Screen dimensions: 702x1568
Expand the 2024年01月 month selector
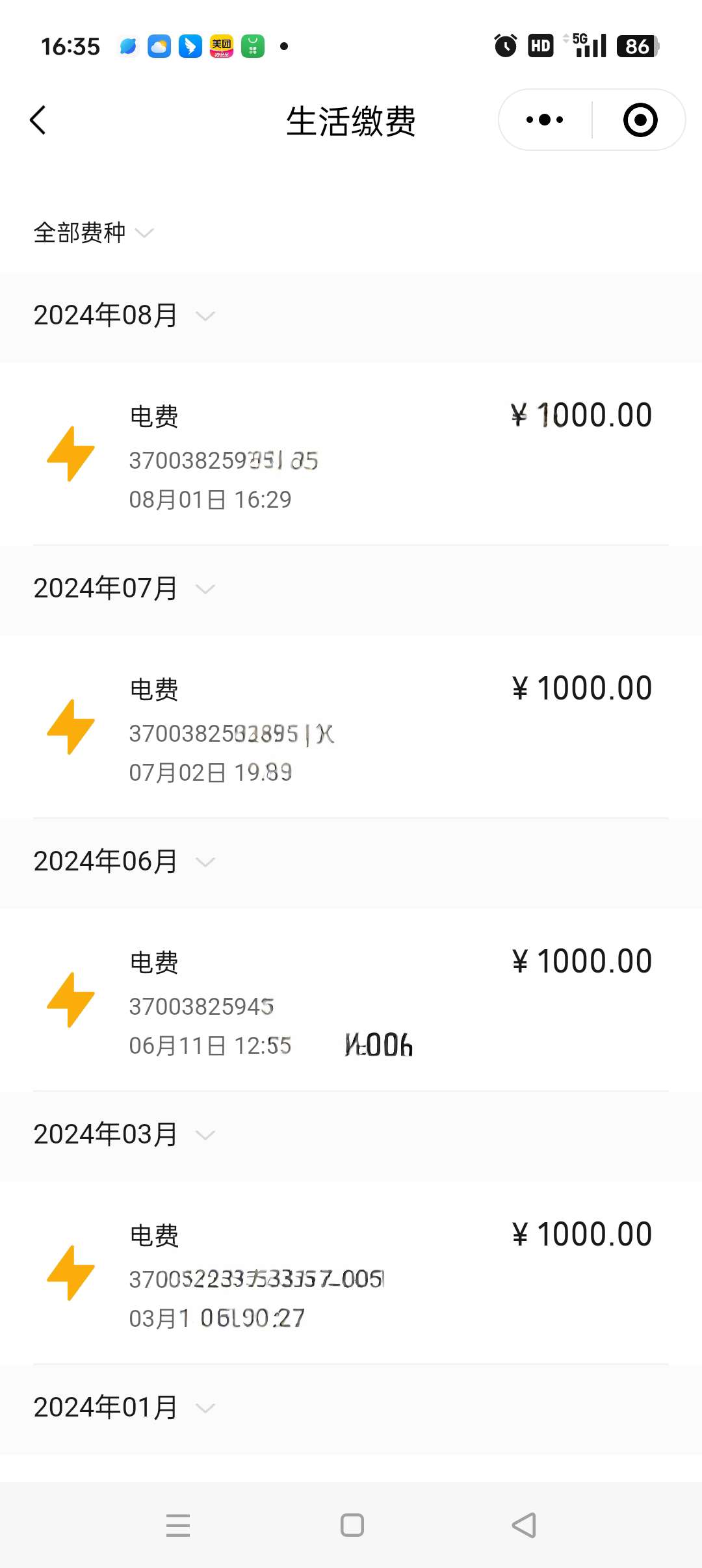[x=123, y=1407]
